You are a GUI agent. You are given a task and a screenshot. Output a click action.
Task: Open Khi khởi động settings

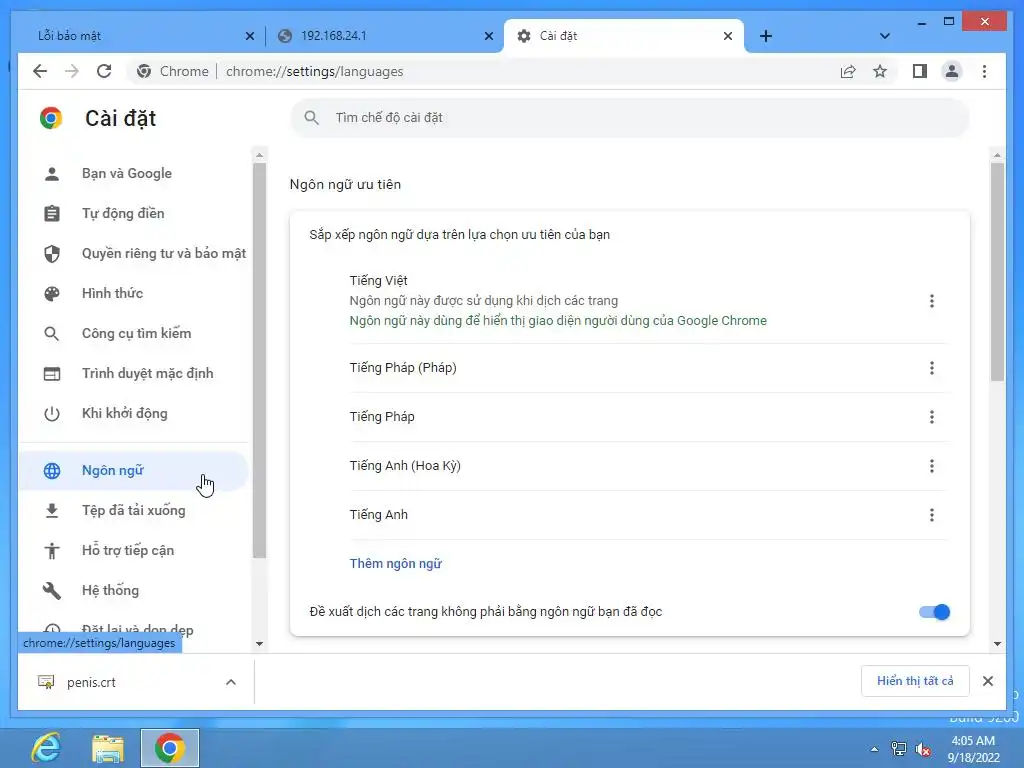[133, 413]
